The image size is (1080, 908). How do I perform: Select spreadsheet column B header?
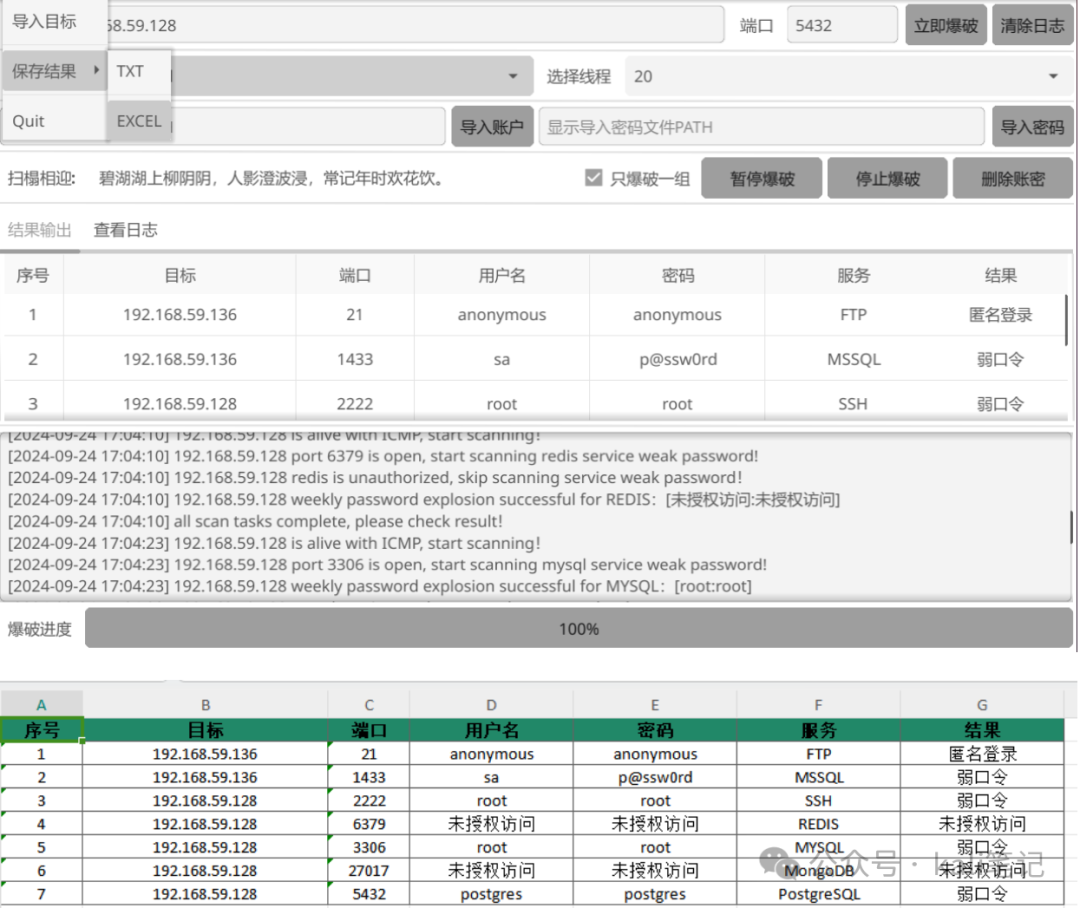coord(205,705)
